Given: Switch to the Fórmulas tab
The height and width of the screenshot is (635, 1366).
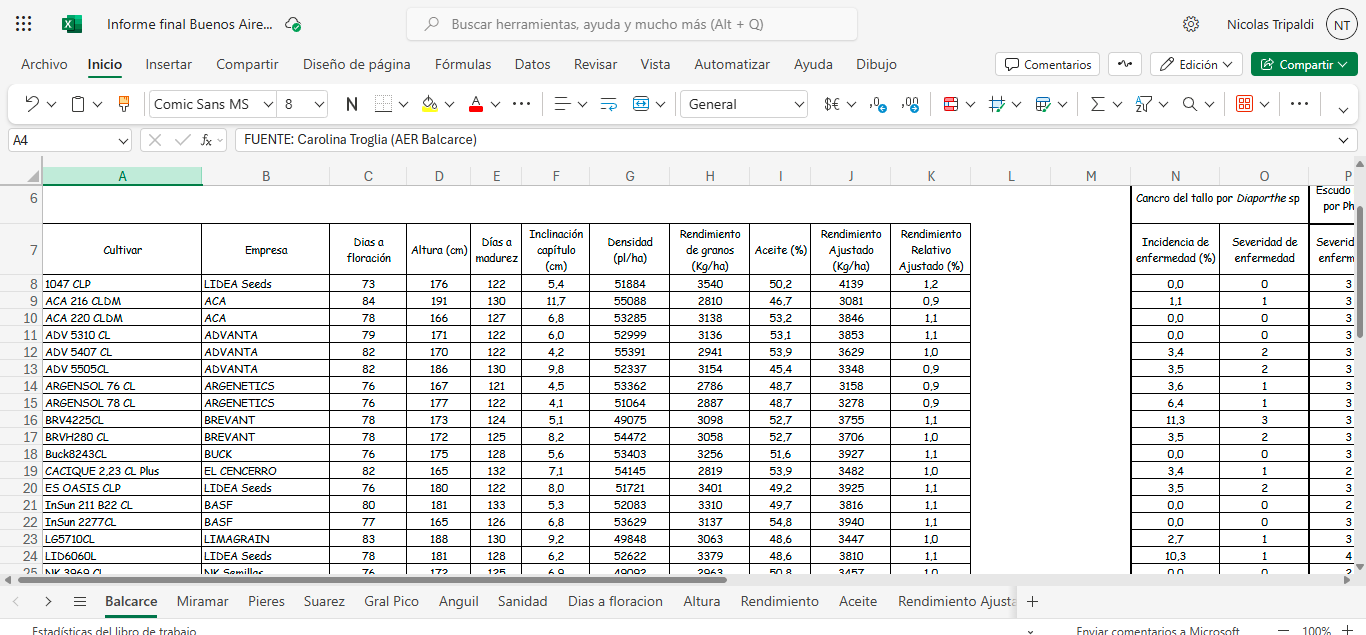Looking at the screenshot, I should (x=463, y=64).
